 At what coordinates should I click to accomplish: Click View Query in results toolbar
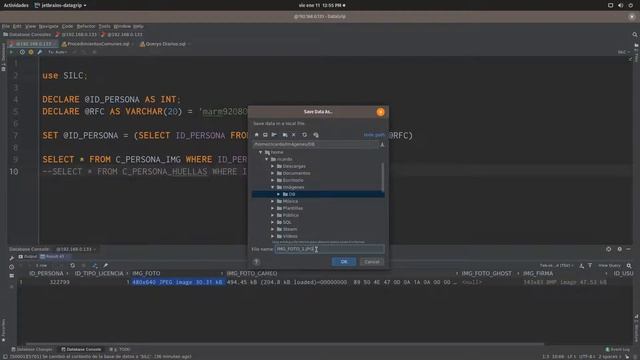click(609, 265)
